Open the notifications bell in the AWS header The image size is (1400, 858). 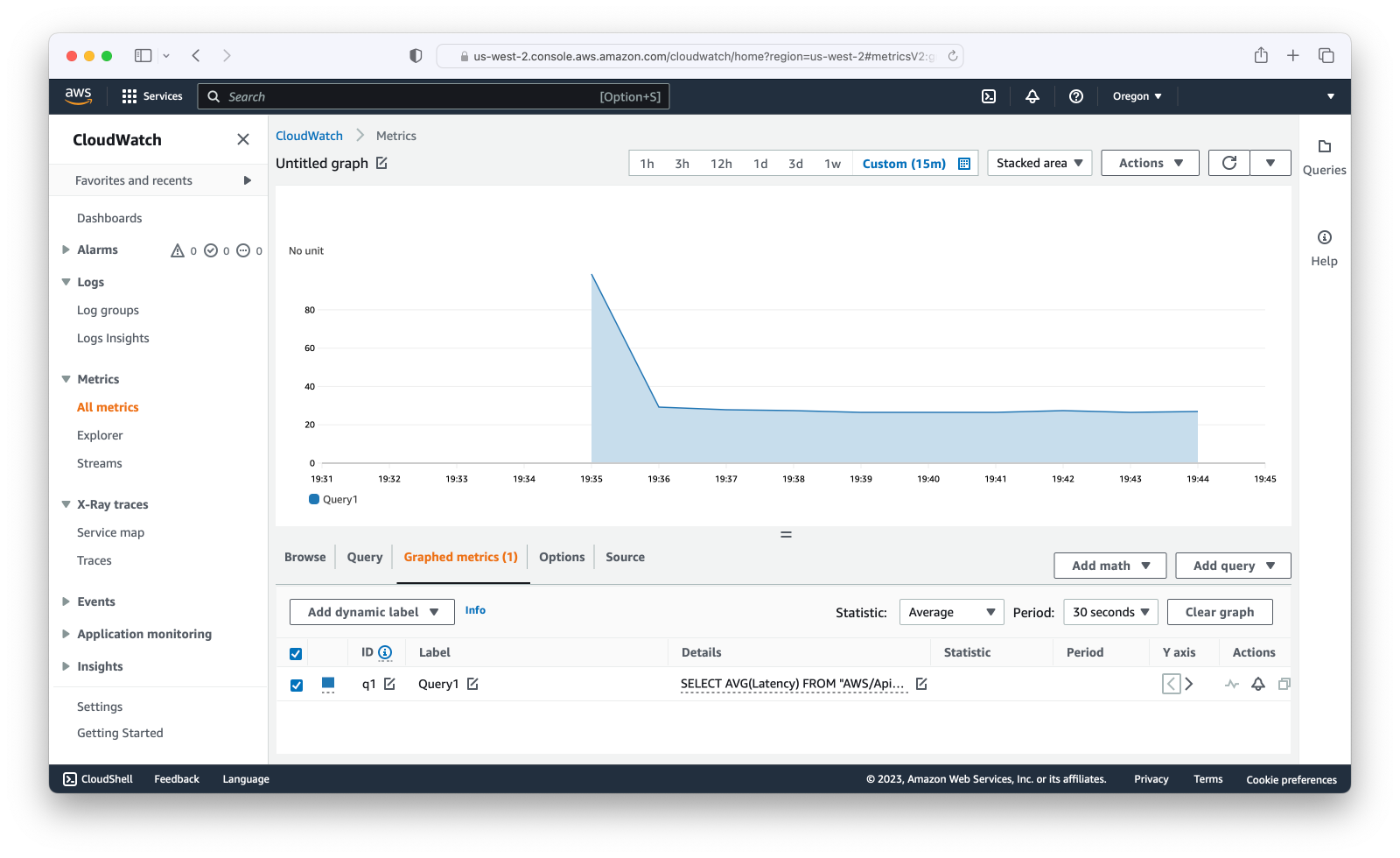click(x=1032, y=96)
